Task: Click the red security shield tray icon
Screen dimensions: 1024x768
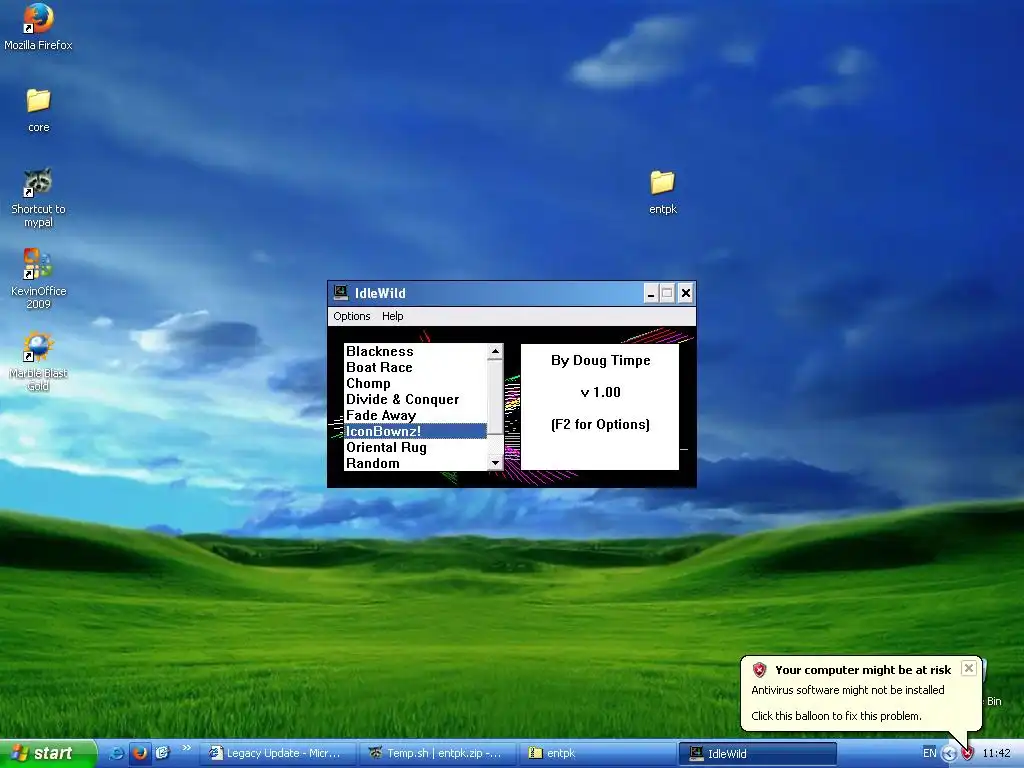Action: click(x=967, y=754)
